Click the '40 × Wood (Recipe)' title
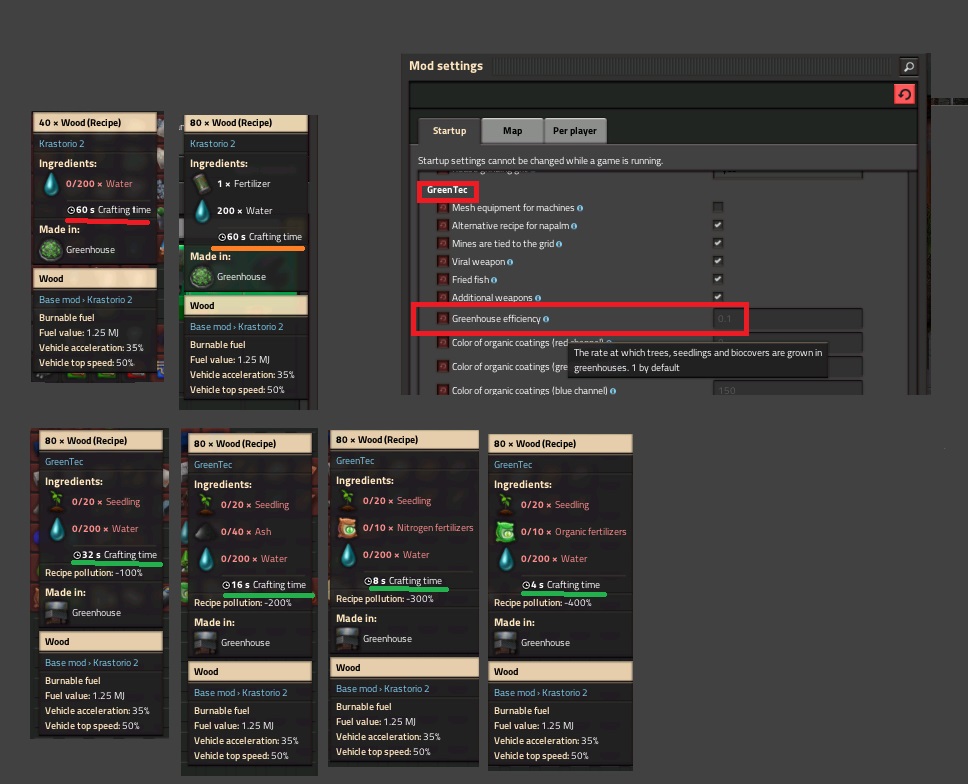 tap(80, 123)
